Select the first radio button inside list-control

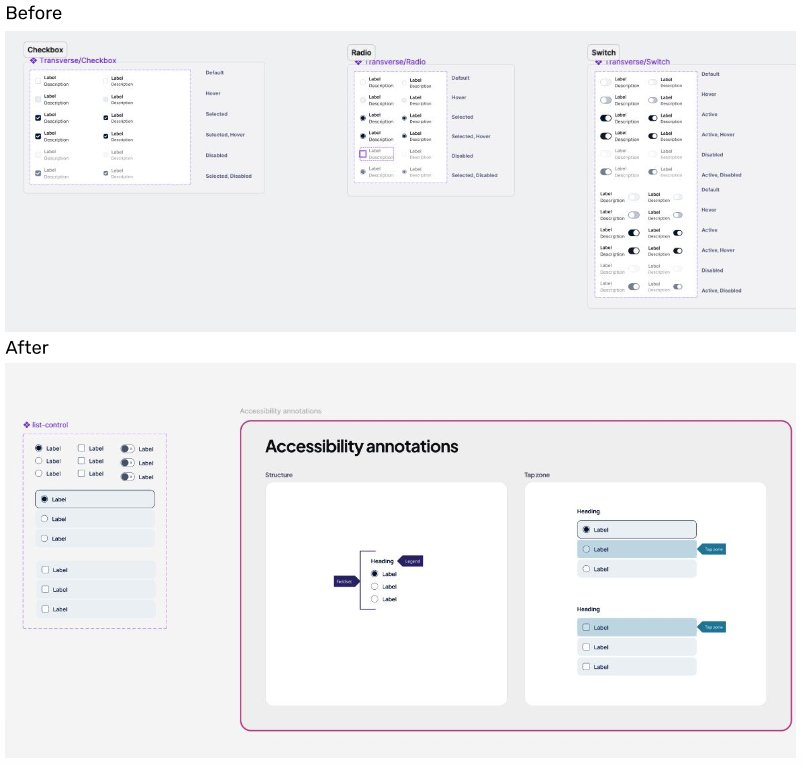point(39,448)
